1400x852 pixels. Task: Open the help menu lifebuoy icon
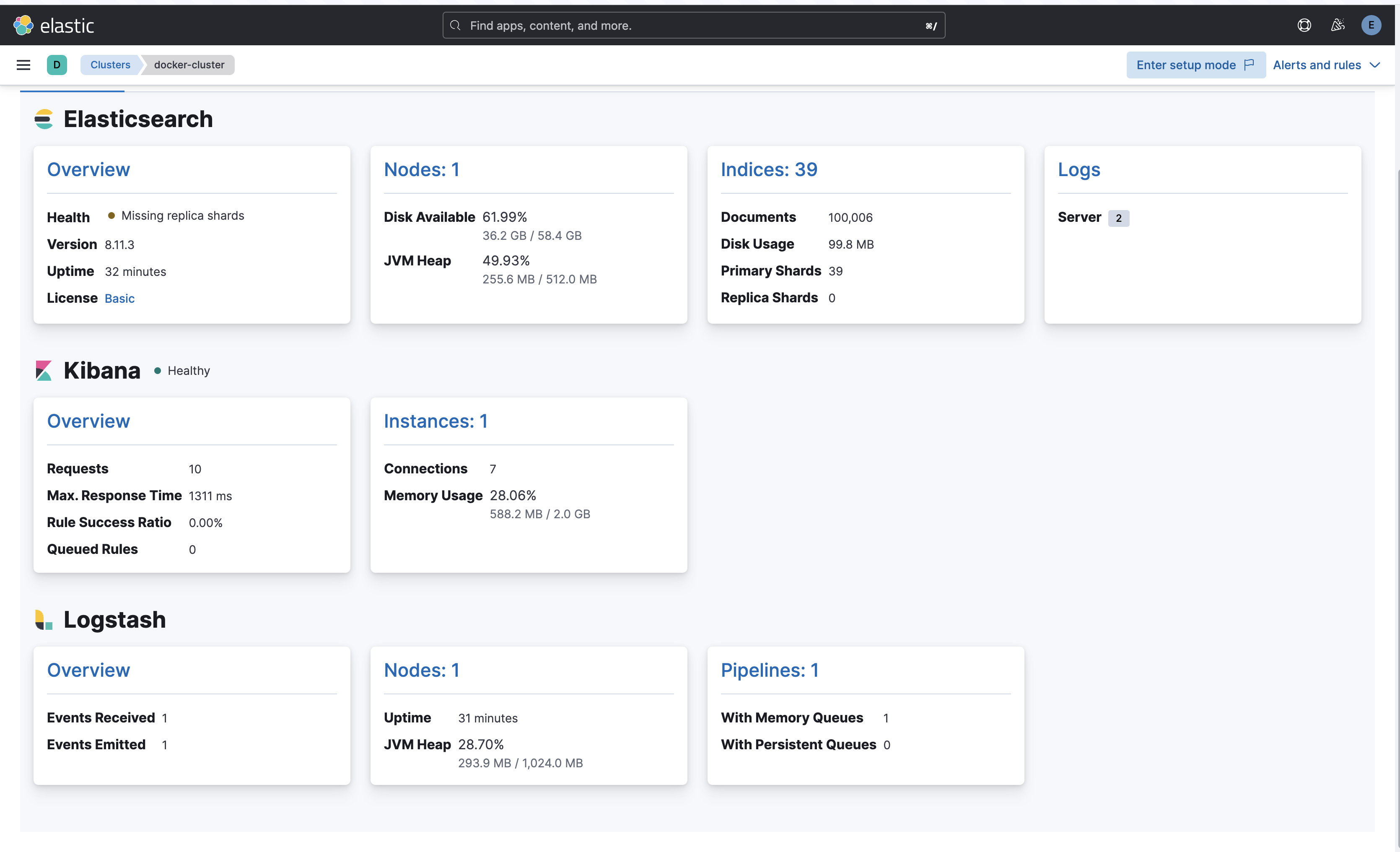(1304, 25)
